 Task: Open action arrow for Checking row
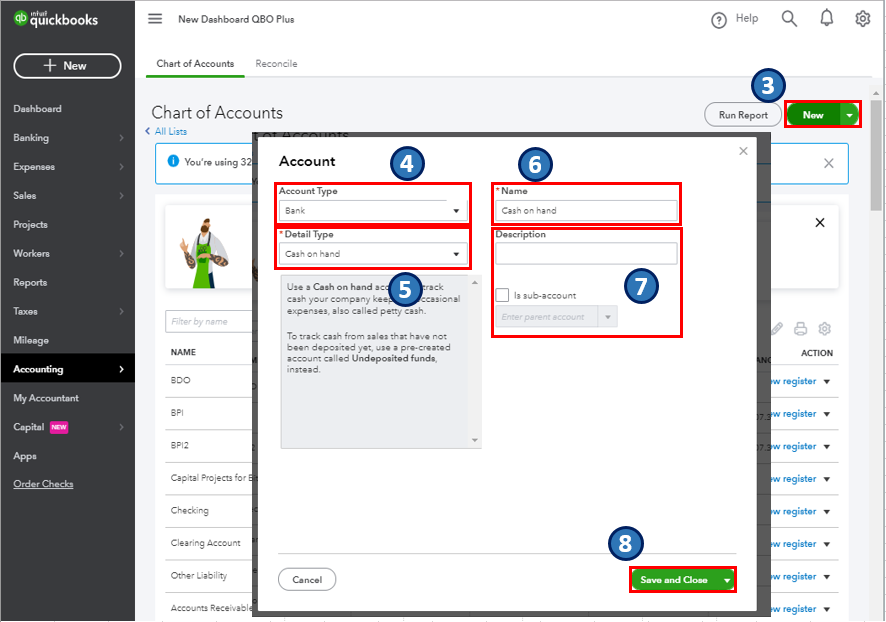click(827, 512)
